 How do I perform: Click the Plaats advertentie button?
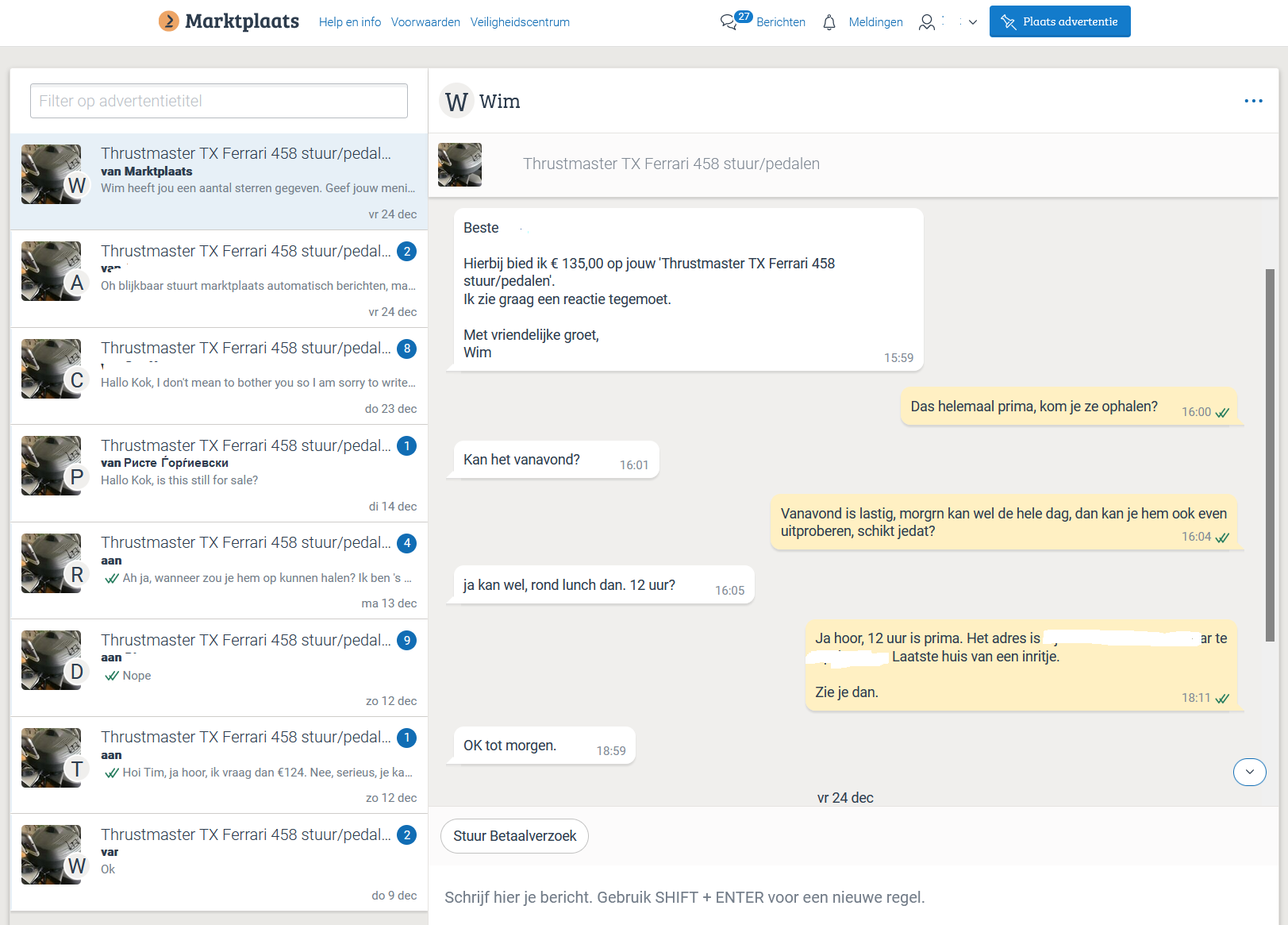pos(1059,21)
